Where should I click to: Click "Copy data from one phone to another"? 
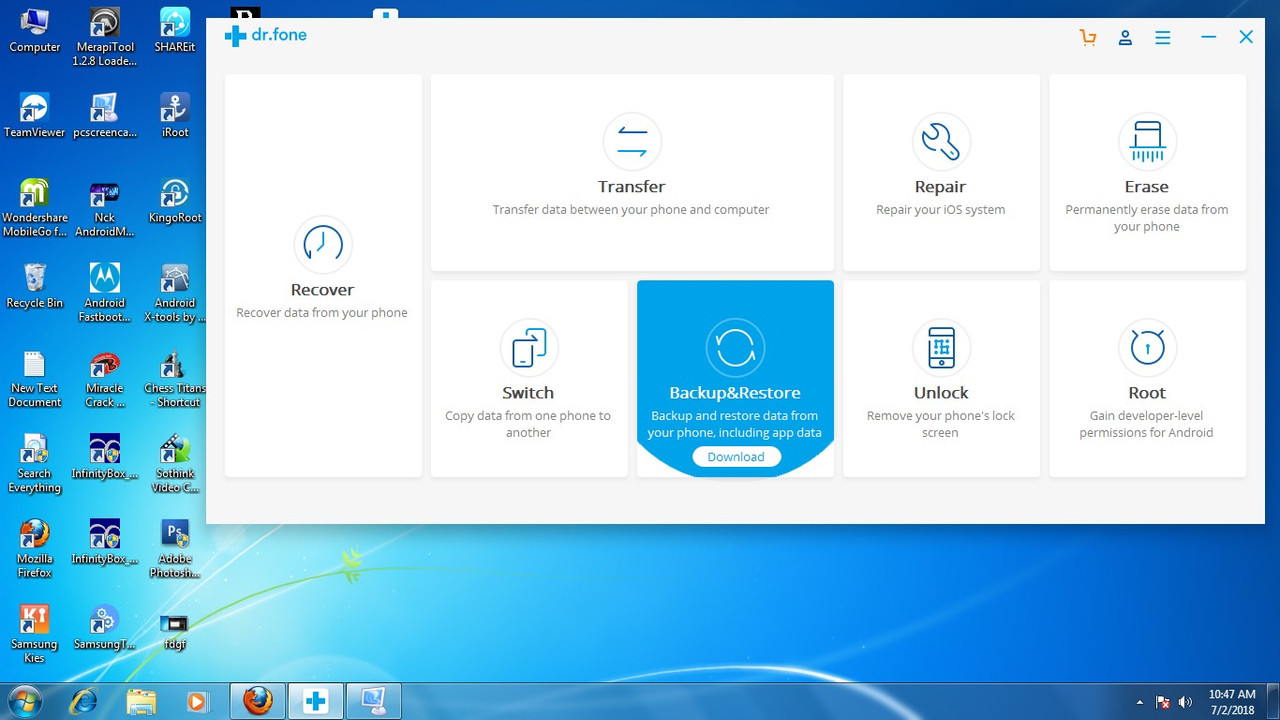point(528,424)
